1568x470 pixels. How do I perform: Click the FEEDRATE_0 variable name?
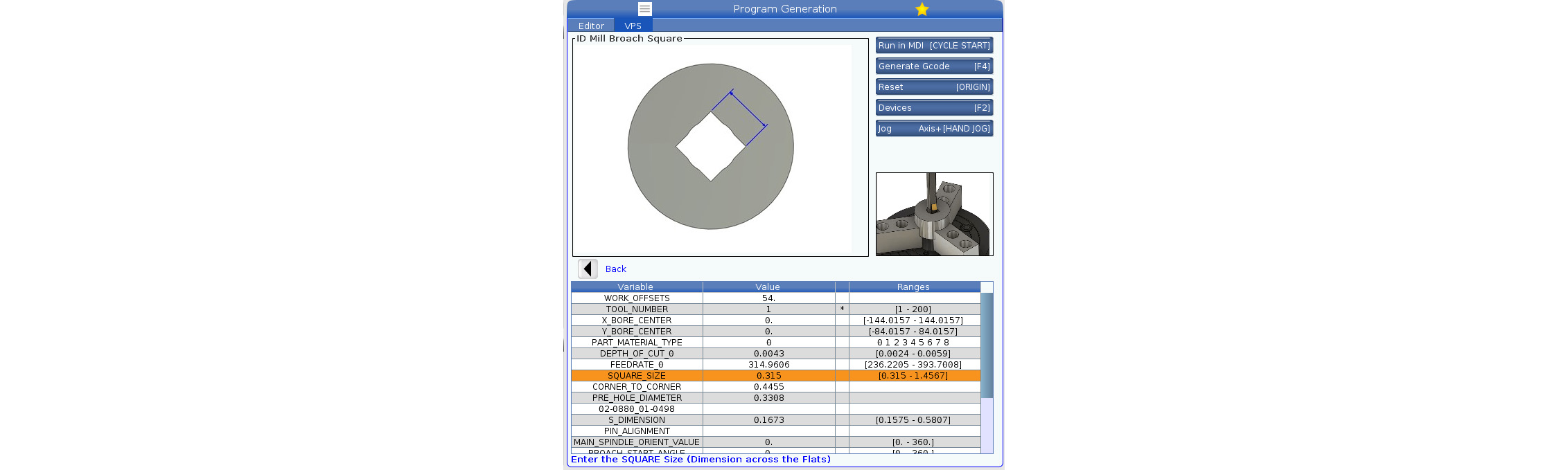pos(637,365)
